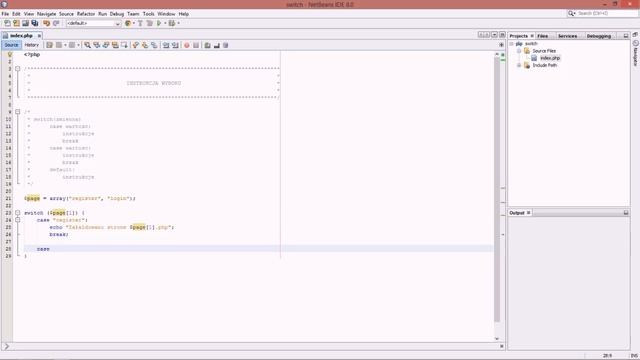Open the File menu
Screen dimensions: 640x360
point(5,14)
